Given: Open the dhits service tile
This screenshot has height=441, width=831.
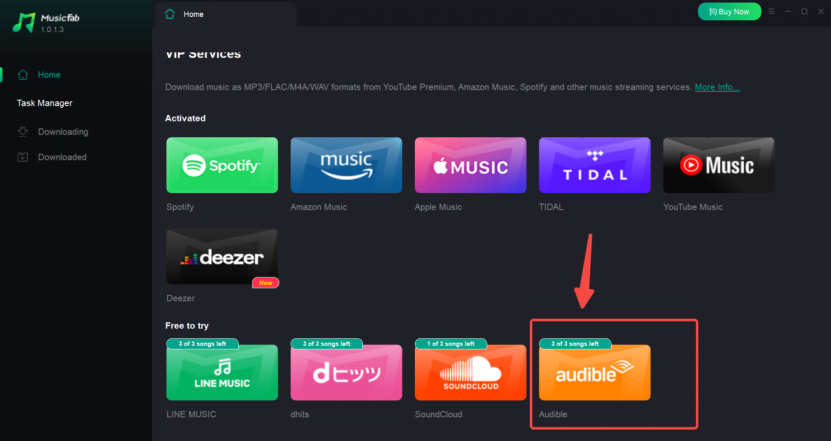Looking at the screenshot, I should point(346,373).
